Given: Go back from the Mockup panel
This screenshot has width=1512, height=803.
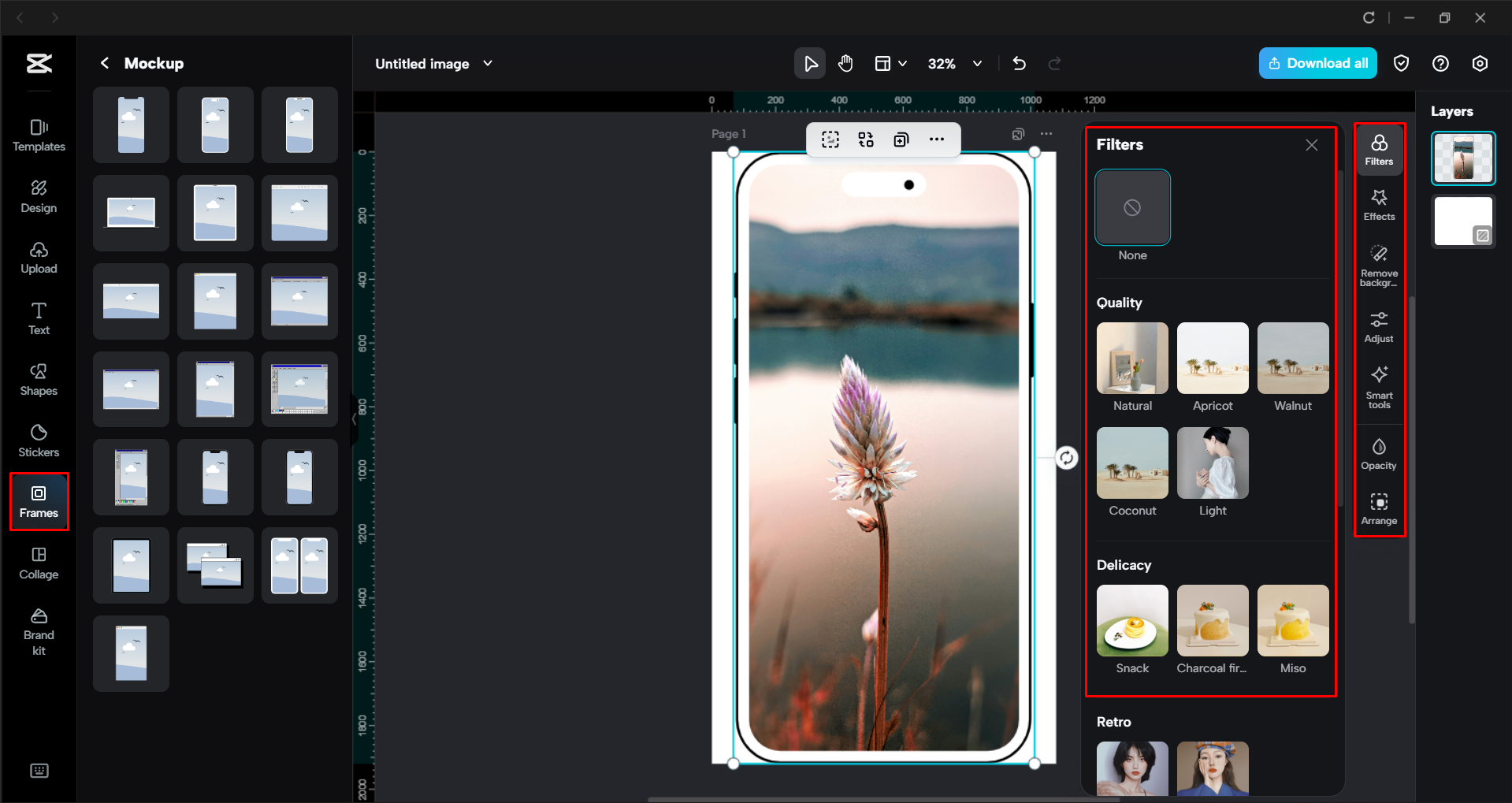Looking at the screenshot, I should [104, 63].
